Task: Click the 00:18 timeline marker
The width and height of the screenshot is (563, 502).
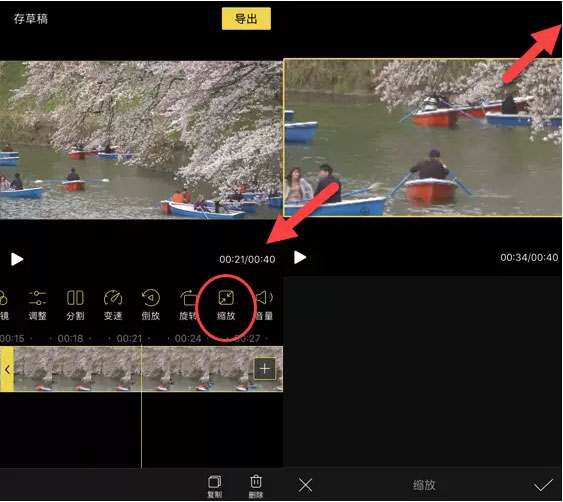Action: [70, 339]
